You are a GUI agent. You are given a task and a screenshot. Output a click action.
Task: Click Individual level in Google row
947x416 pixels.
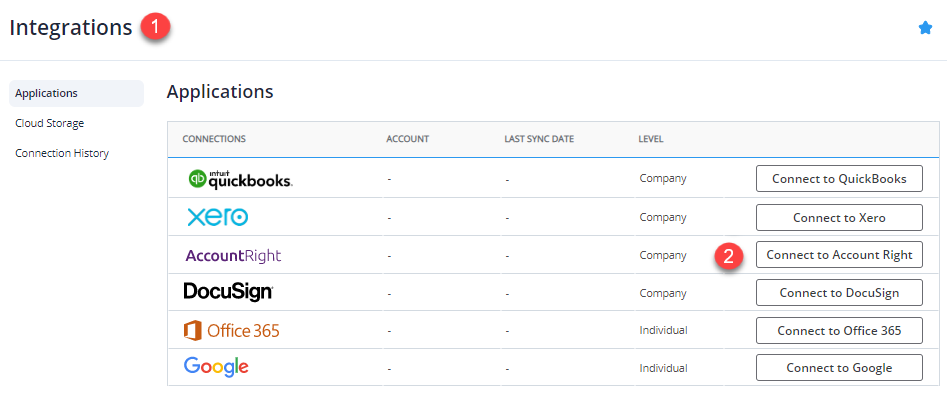click(663, 368)
